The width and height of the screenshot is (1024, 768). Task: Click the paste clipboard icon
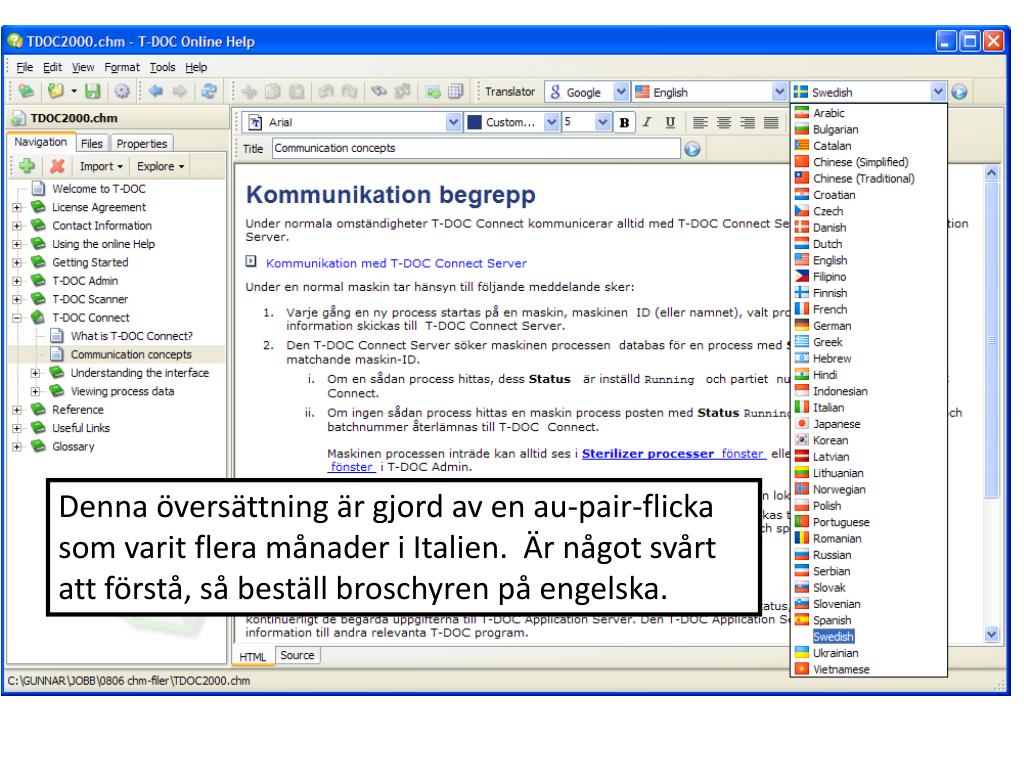[x=296, y=91]
